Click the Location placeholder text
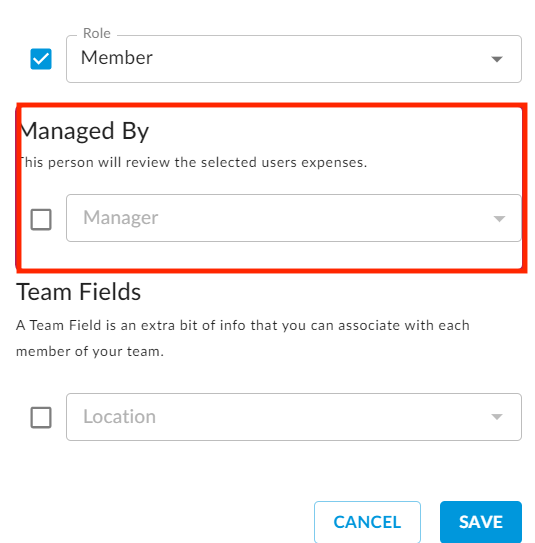 pos(119,416)
